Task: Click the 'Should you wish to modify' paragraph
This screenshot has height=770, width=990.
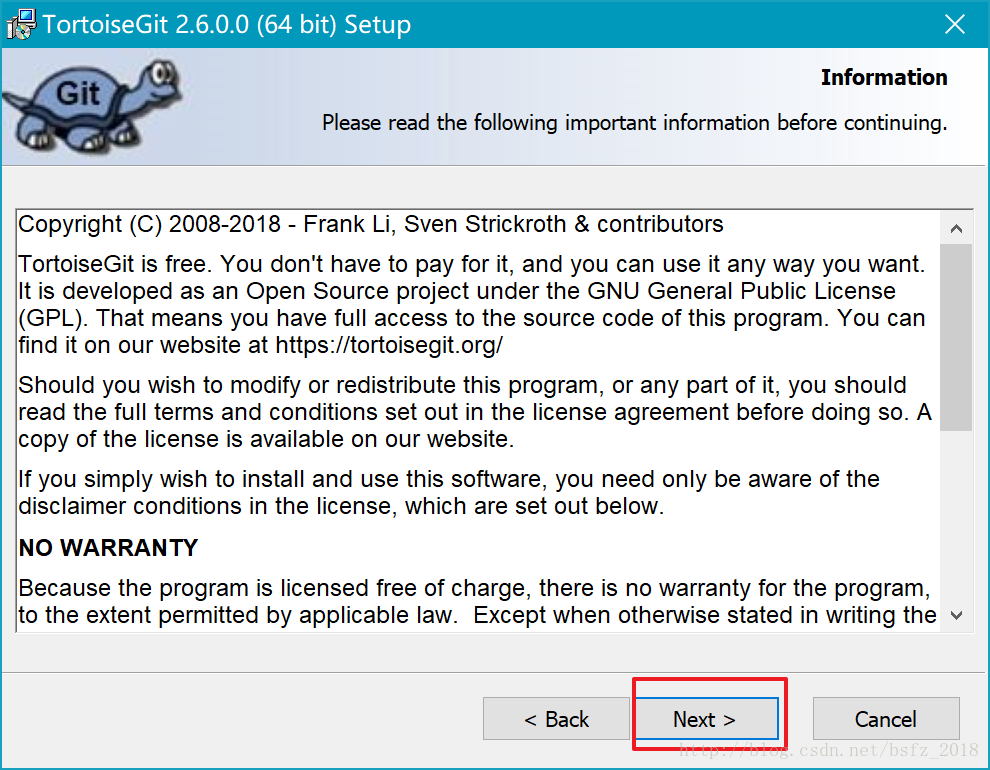Action: point(475,412)
